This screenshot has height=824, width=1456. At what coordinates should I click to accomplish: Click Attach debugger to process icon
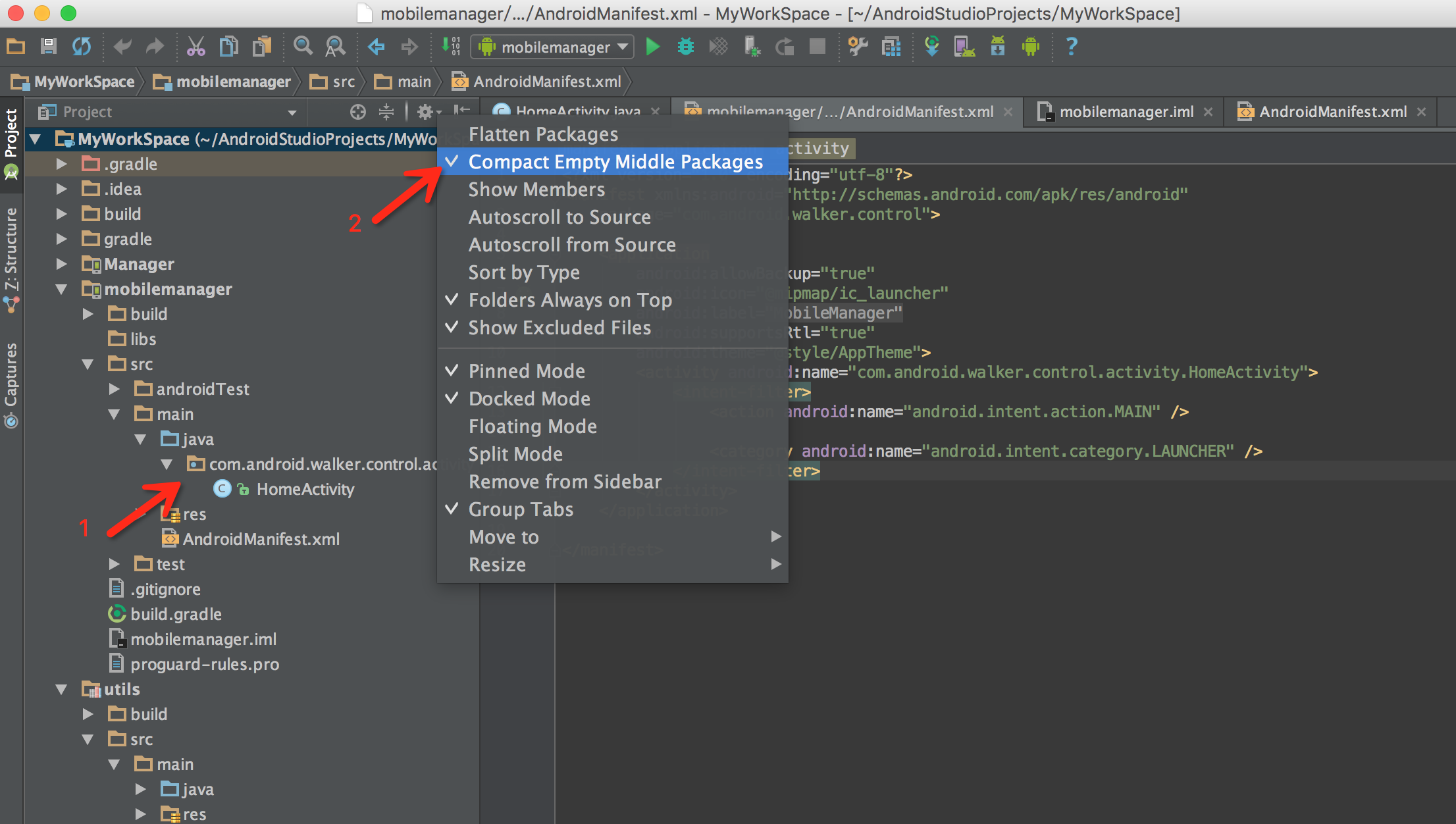[752, 47]
